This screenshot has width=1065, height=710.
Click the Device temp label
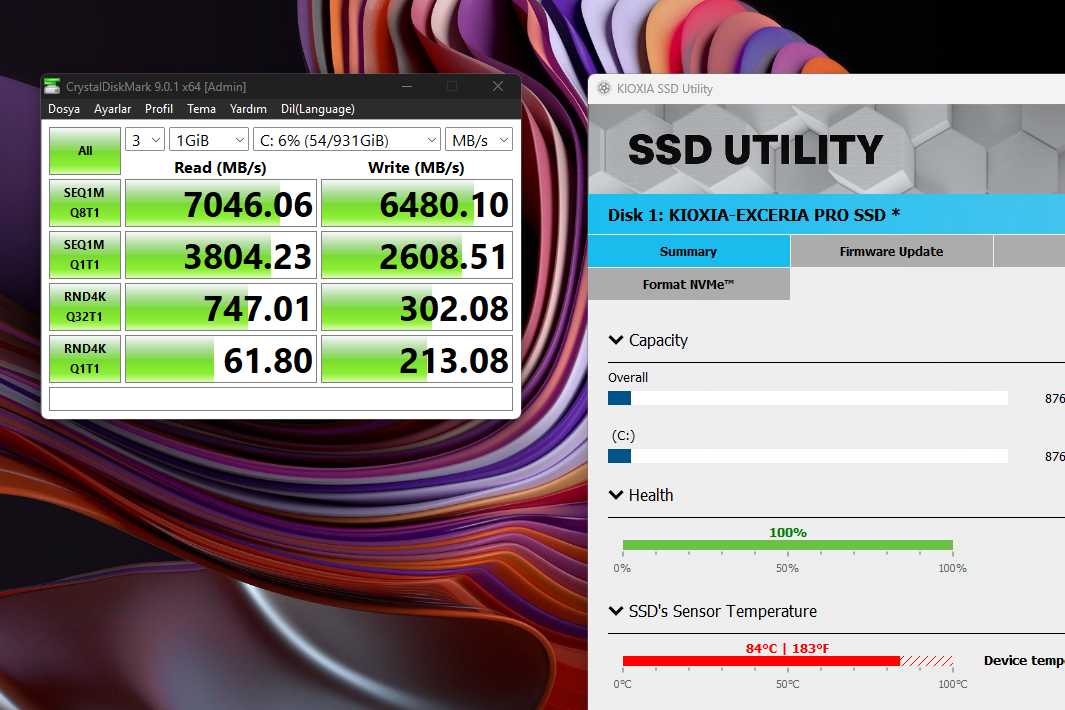[1024, 660]
